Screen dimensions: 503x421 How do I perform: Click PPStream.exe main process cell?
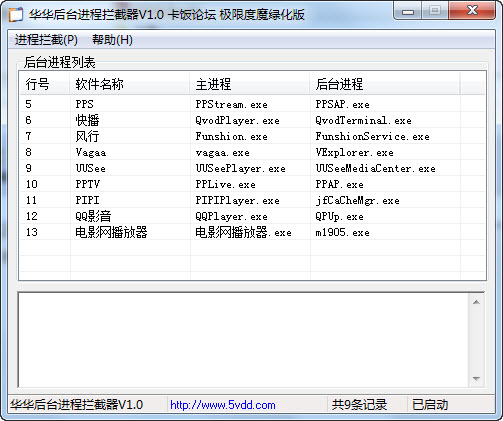231,104
